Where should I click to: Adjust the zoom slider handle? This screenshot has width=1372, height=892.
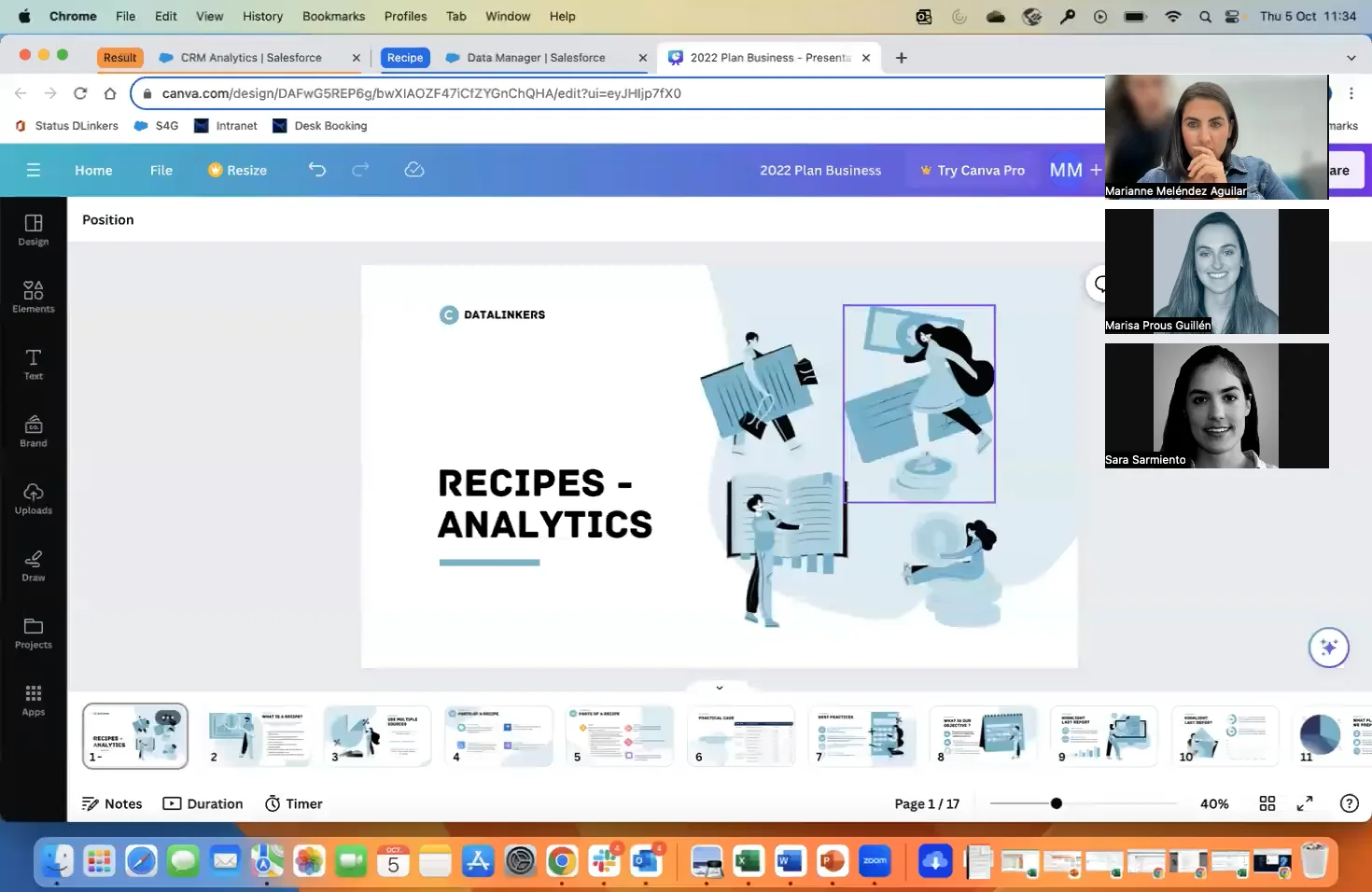click(1056, 803)
